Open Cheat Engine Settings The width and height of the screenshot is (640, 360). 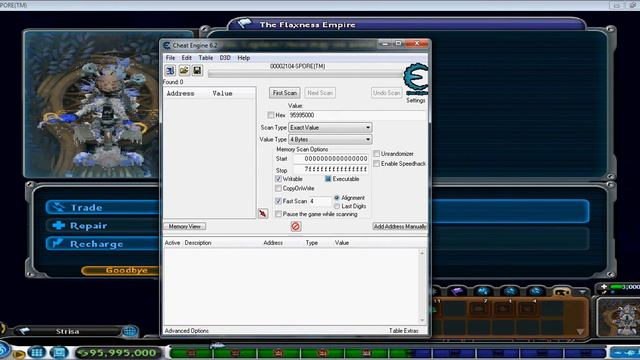click(416, 100)
